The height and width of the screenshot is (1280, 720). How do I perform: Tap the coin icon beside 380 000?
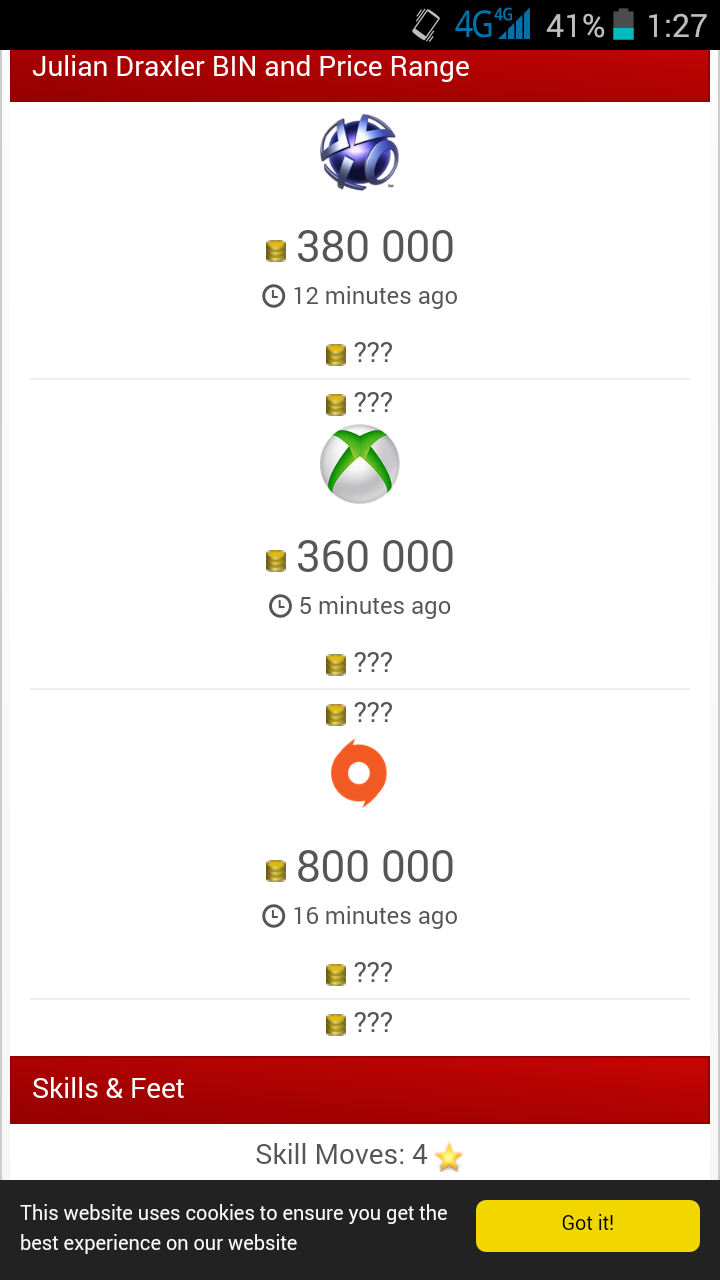276,250
